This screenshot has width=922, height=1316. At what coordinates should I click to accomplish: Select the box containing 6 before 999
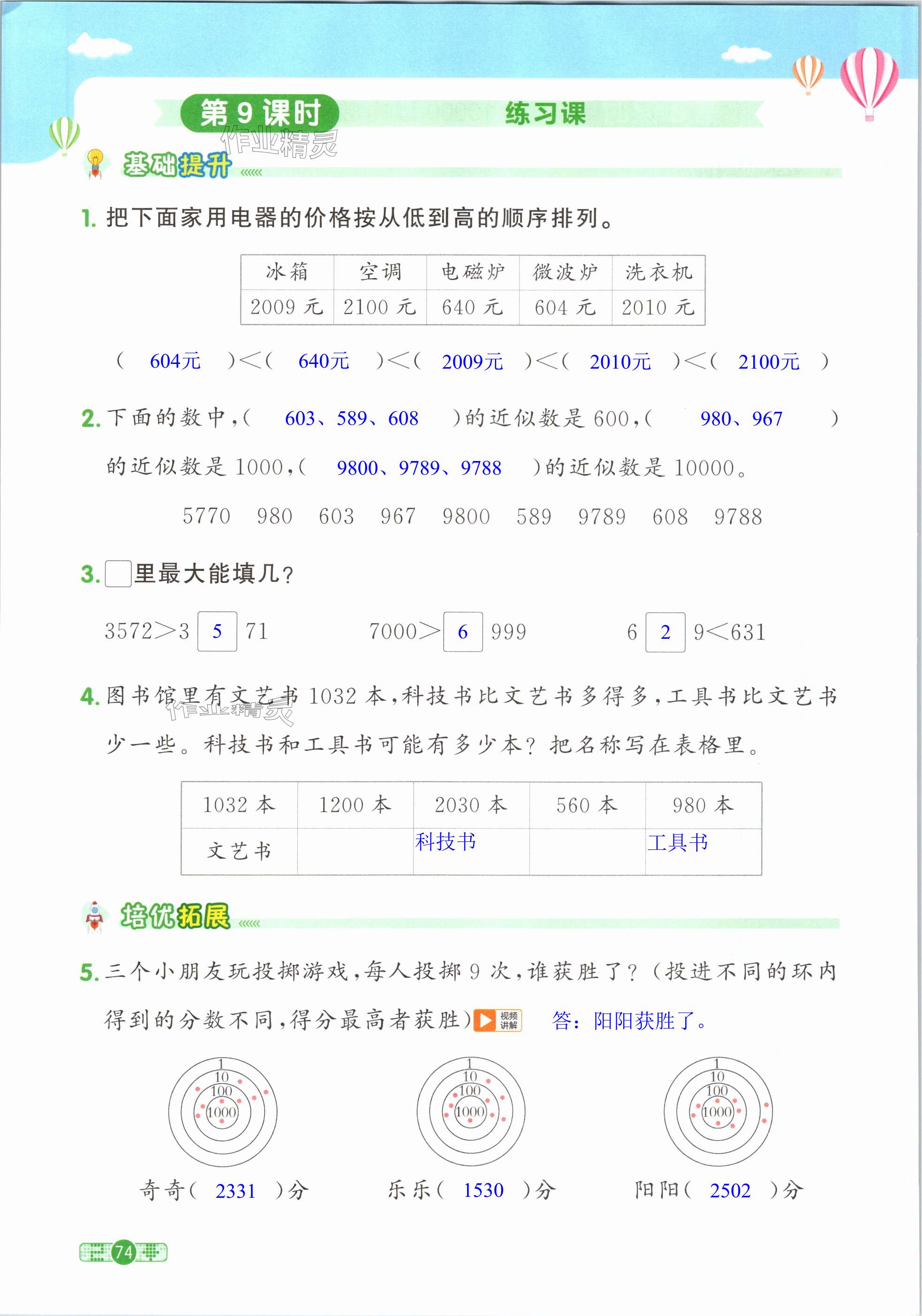click(462, 632)
